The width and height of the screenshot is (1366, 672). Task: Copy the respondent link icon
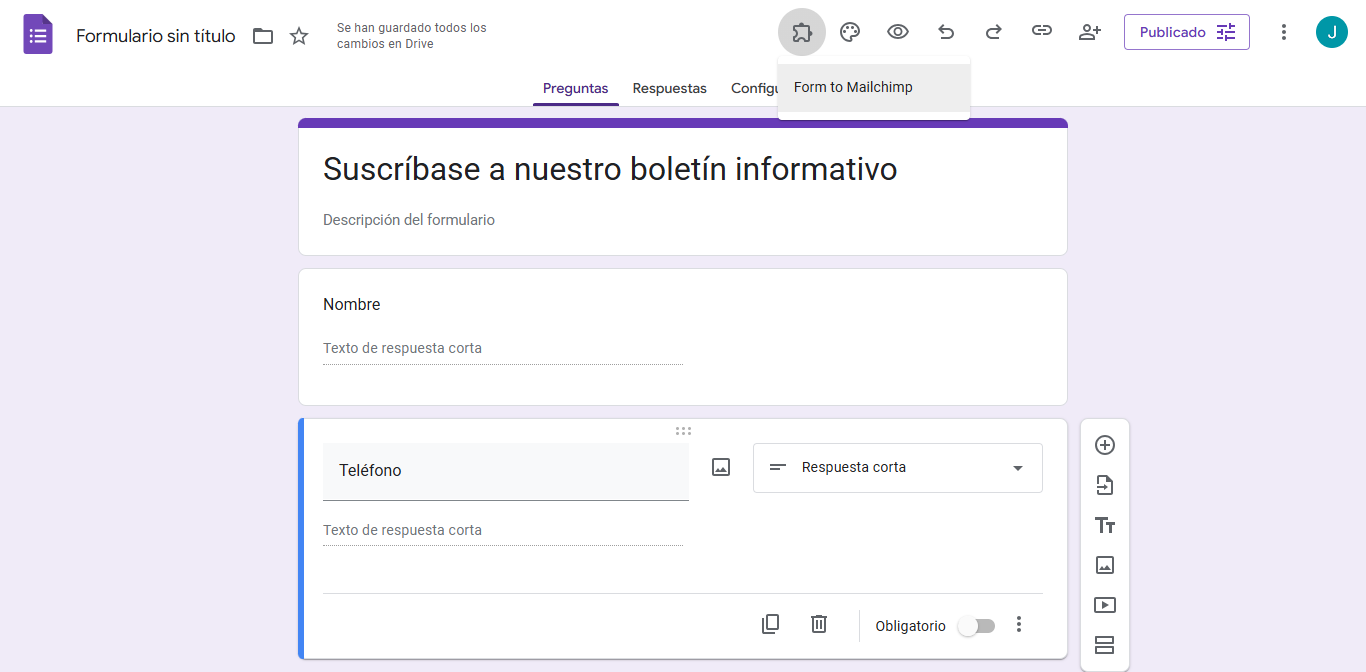pos(1042,32)
